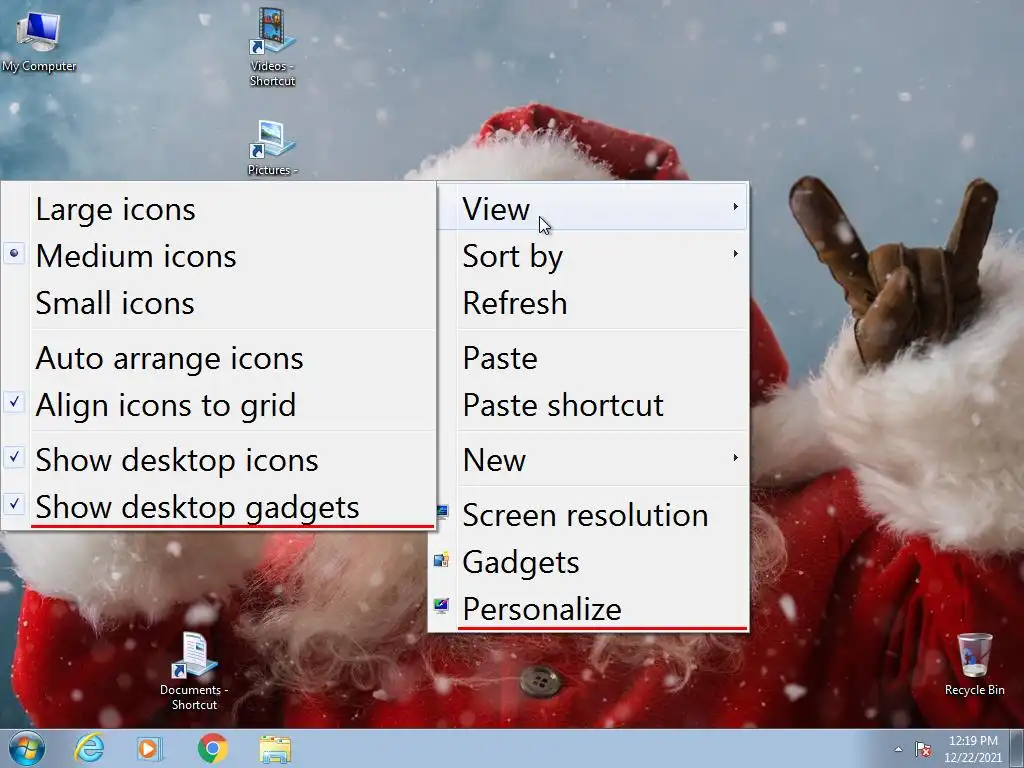Image resolution: width=1024 pixels, height=768 pixels.
Task: Click Paste shortcut in the context menu
Action: [590, 405]
